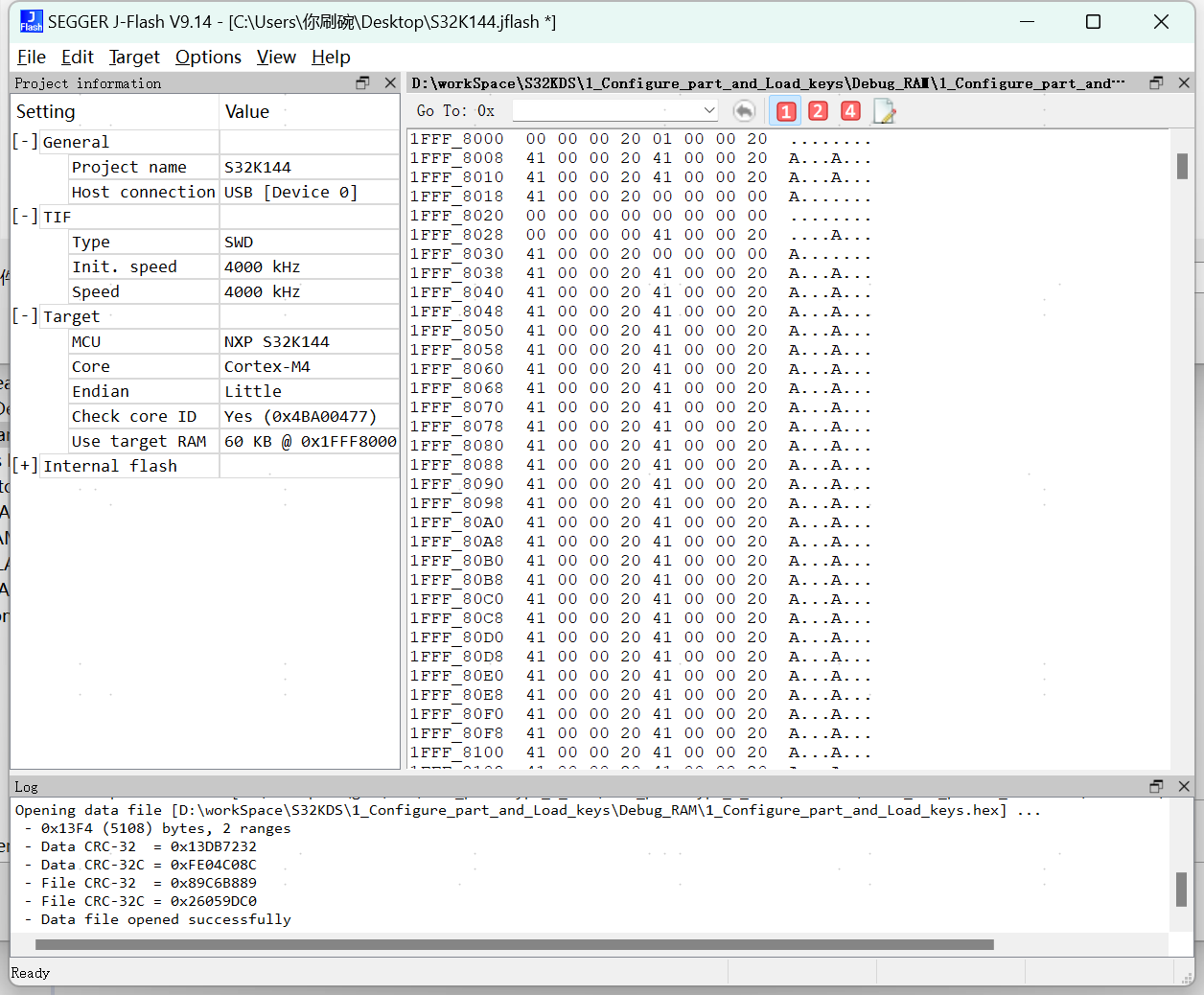Click the Go To back arrow icon

744,111
